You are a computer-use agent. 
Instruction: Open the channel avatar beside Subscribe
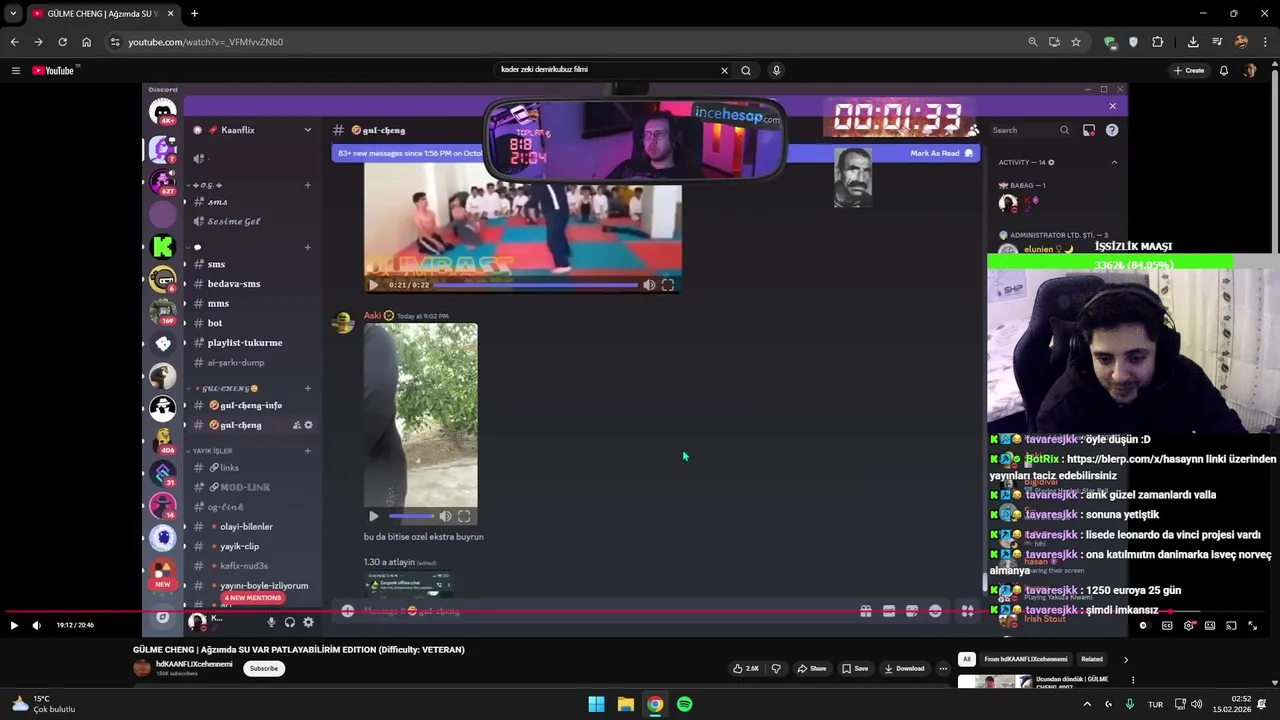coord(142,668)
